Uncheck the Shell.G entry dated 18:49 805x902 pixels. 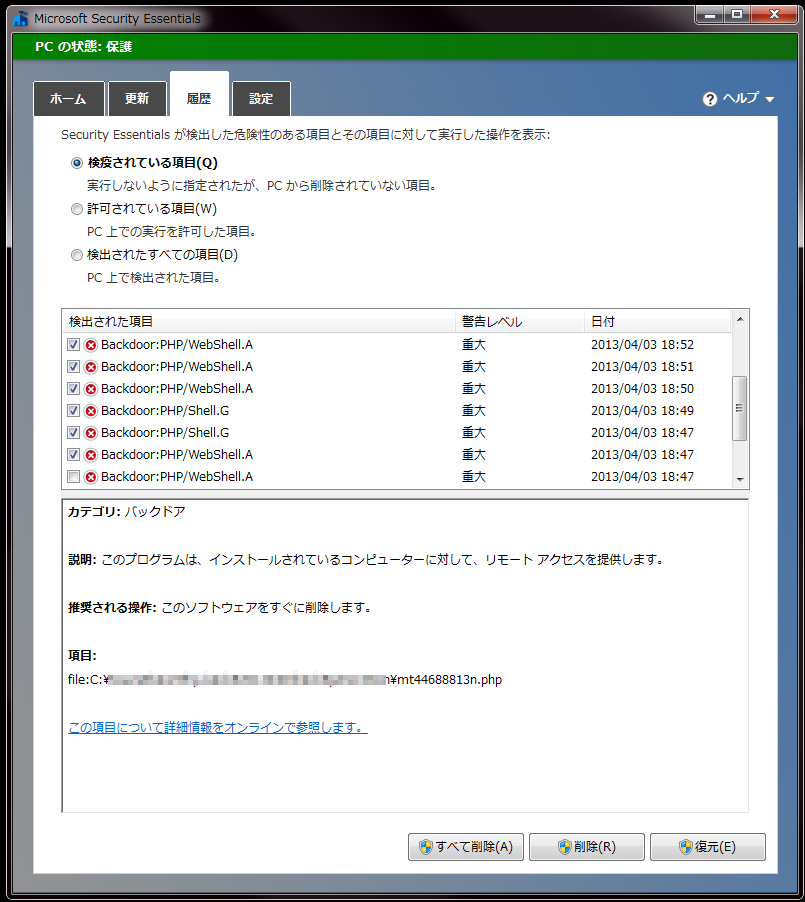73,410
